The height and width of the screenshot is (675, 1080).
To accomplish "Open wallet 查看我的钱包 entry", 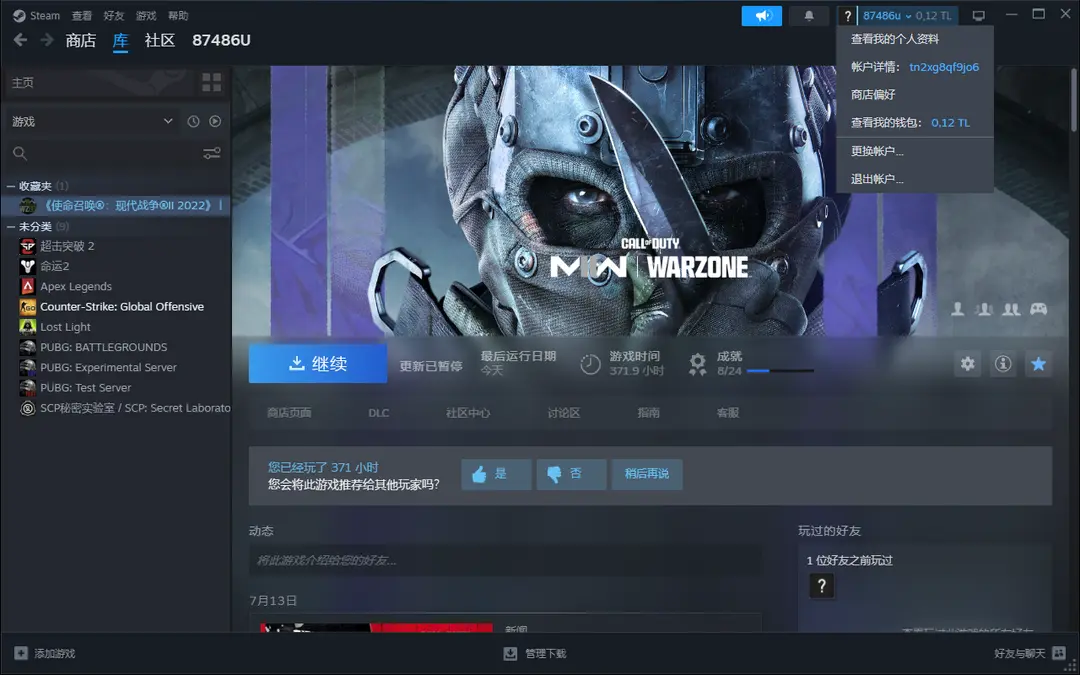I will tap(915, 123).
